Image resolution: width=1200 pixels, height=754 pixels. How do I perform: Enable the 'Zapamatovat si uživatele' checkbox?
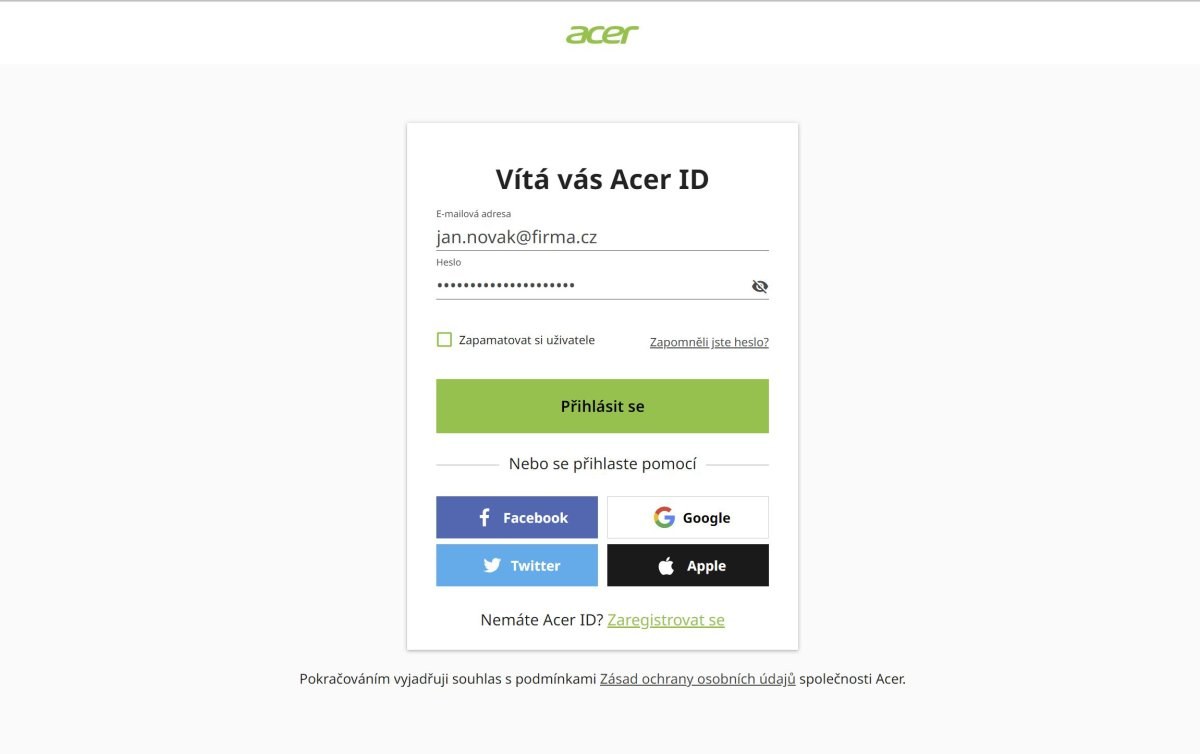444,340
